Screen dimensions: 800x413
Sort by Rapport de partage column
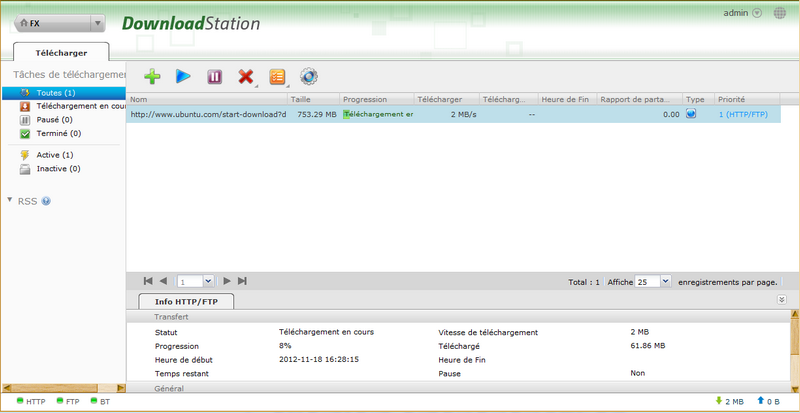[640, 100]
